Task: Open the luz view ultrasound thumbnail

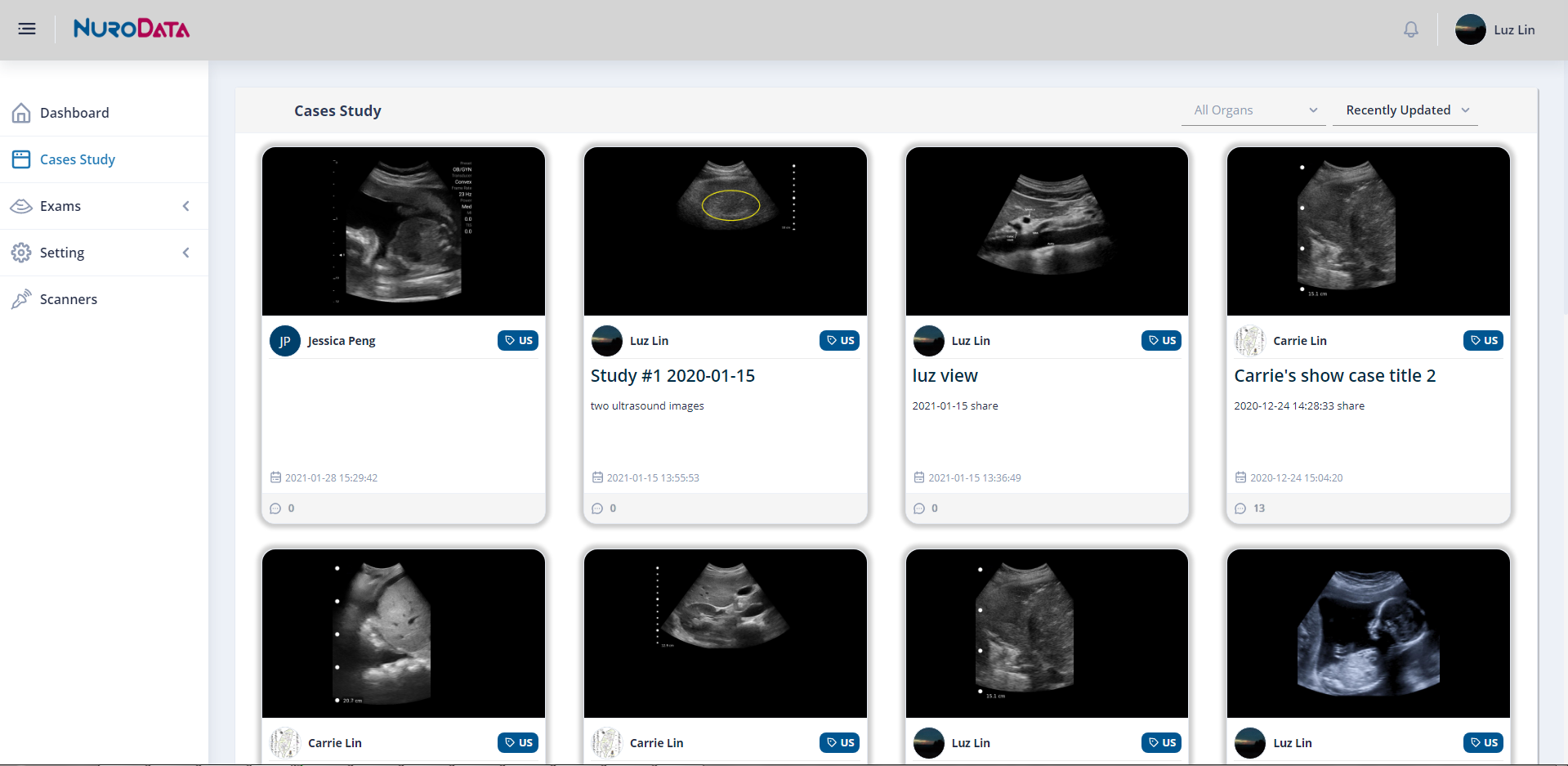Action: click(x=1047, y=231)
